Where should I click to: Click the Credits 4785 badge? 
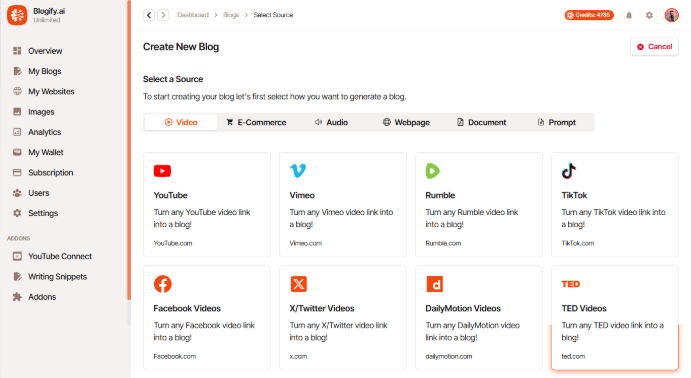[589, 15]
